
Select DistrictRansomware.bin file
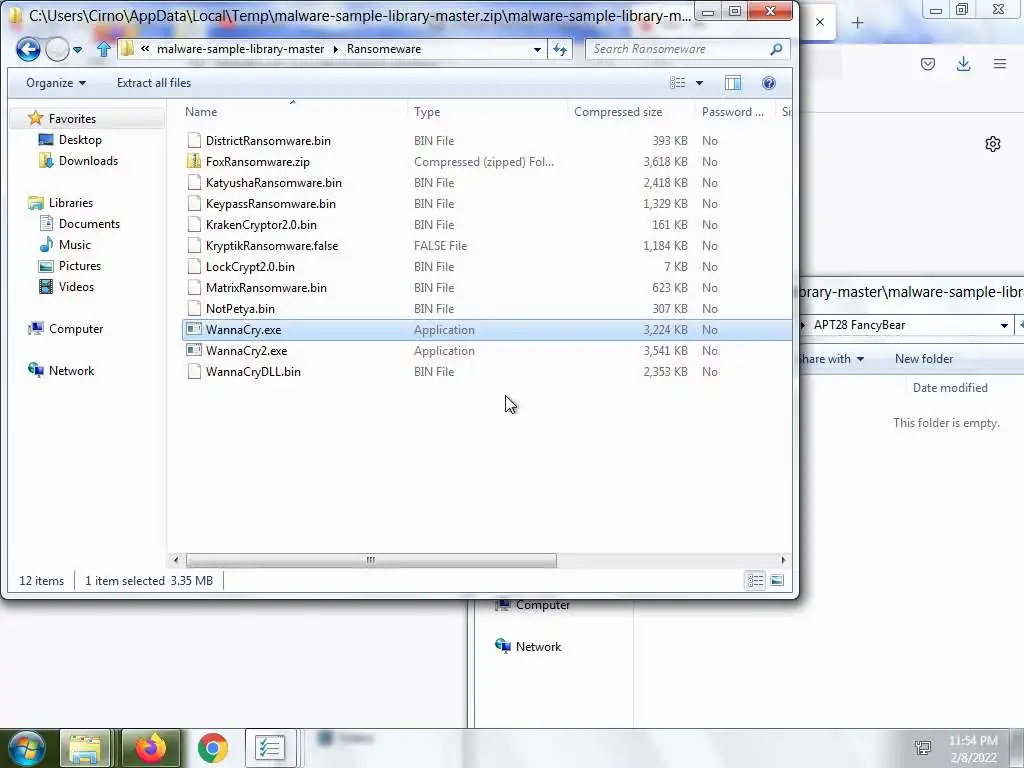pos(268,140)
